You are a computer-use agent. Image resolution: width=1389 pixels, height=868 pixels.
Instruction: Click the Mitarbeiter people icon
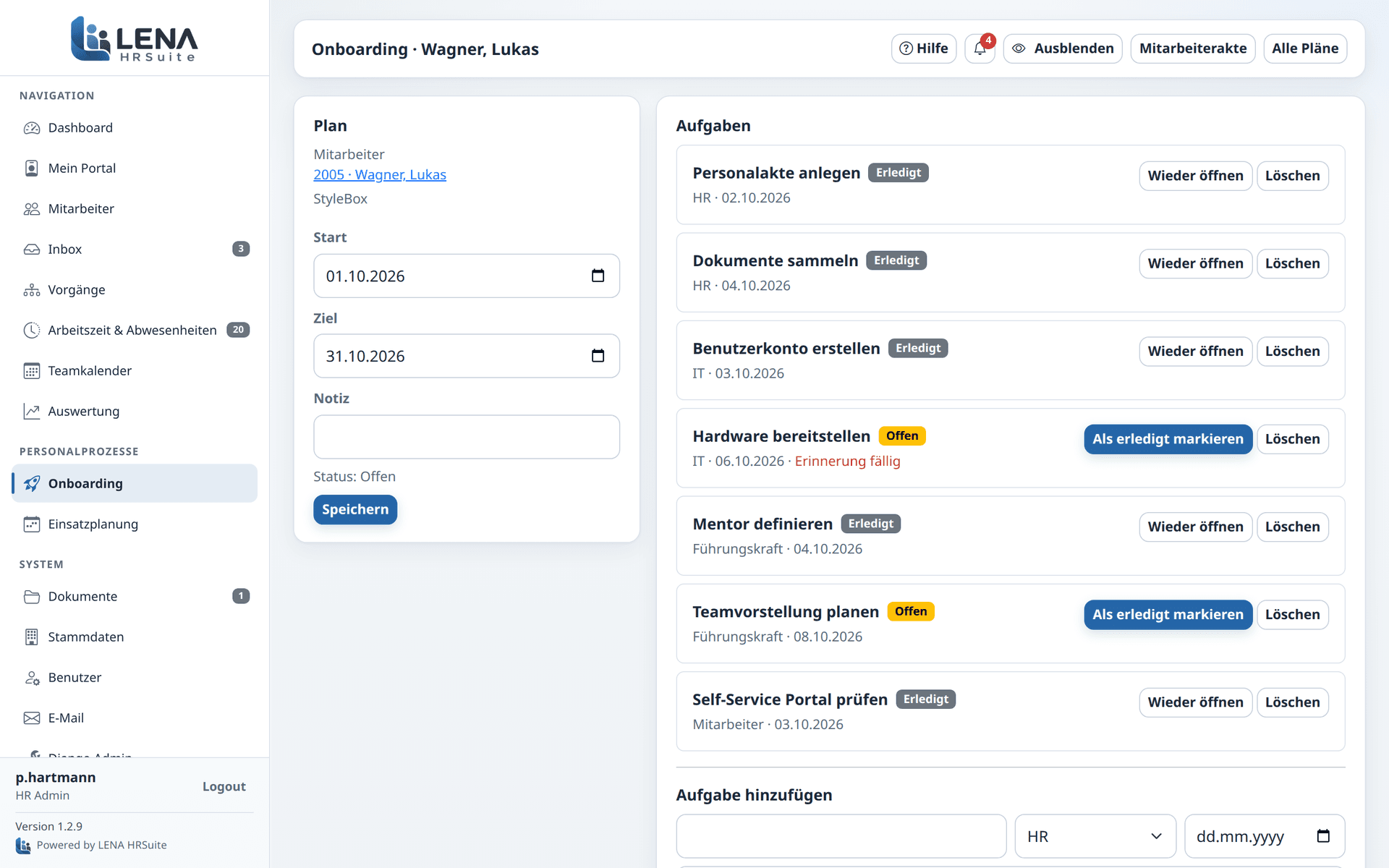coord(32,209)
